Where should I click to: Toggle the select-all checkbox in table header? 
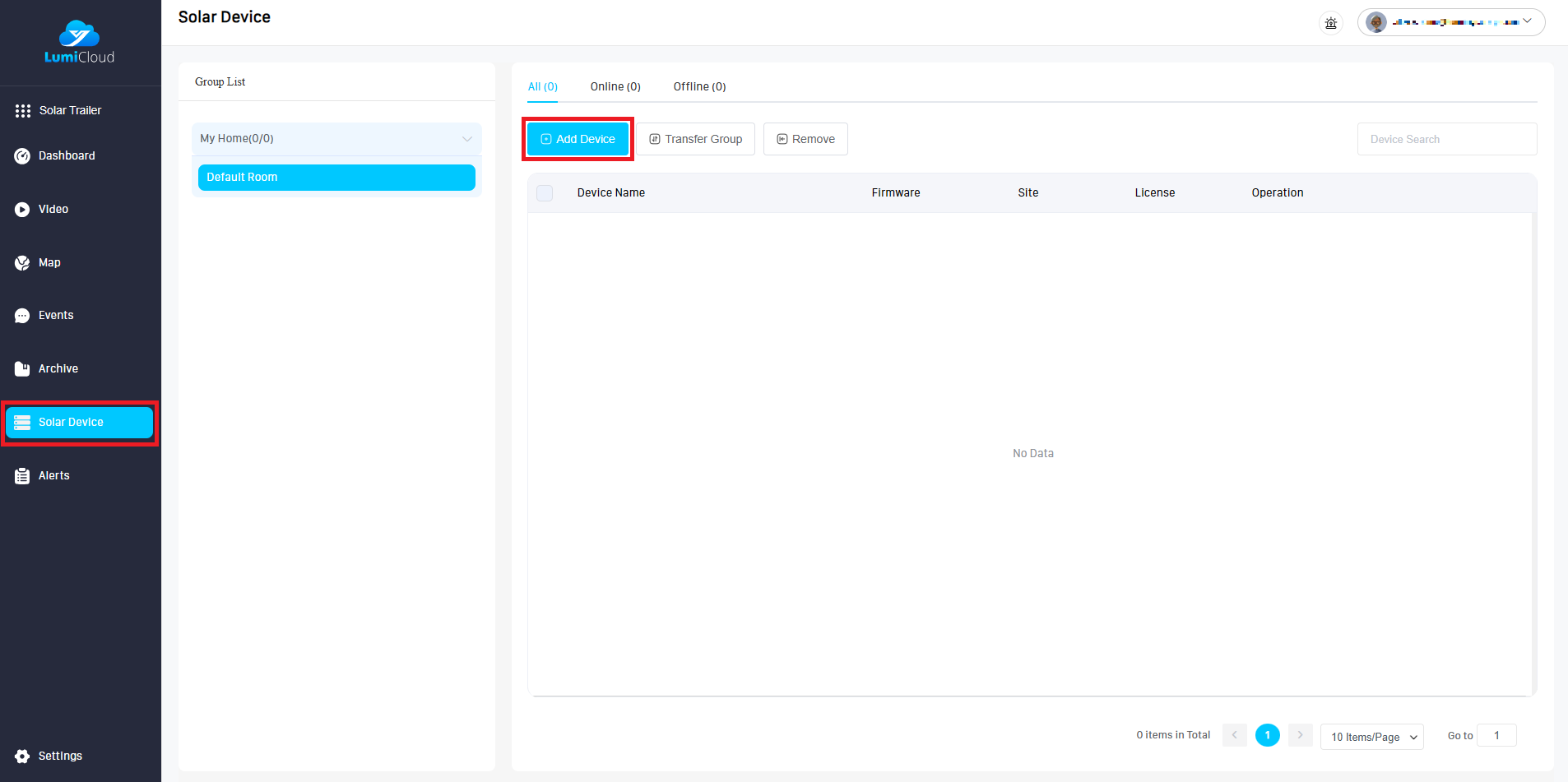[x=545, y=193]
